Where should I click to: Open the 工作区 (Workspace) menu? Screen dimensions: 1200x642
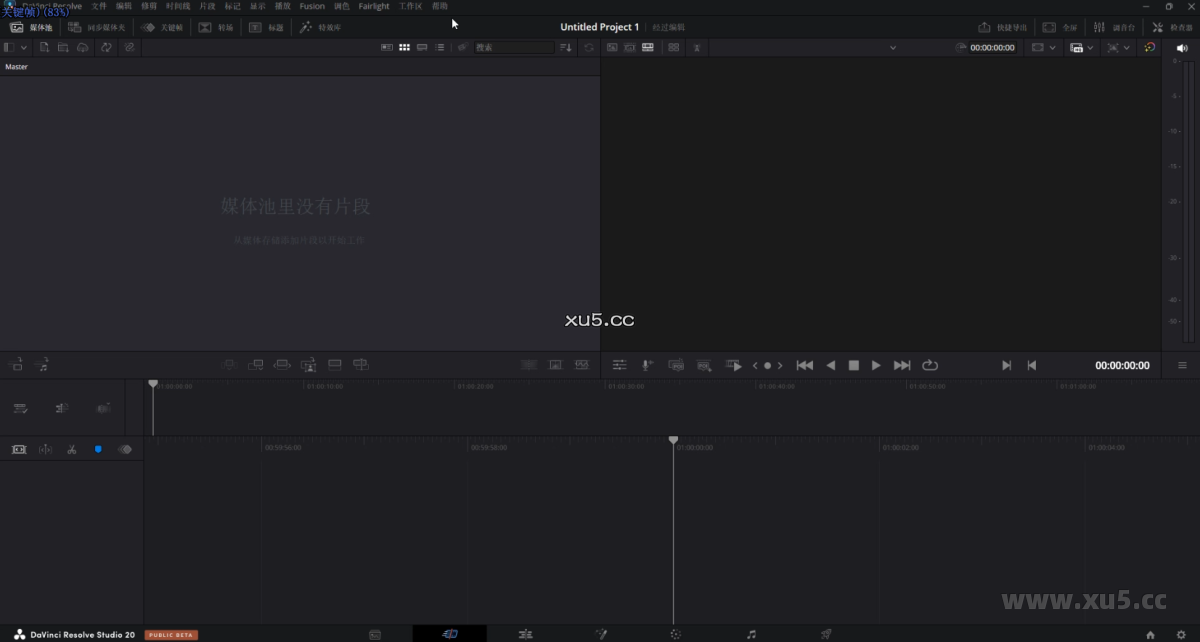pos(411,6)
